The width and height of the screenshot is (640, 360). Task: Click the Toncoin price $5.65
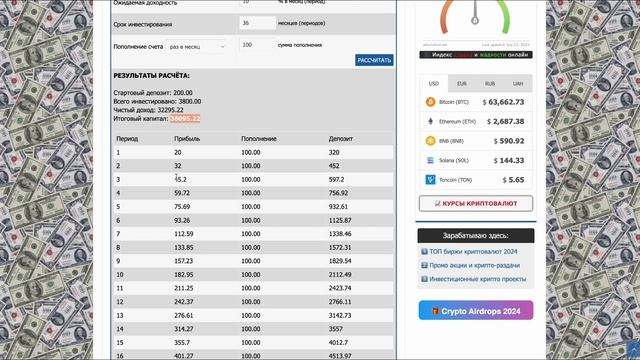[513, 180]
